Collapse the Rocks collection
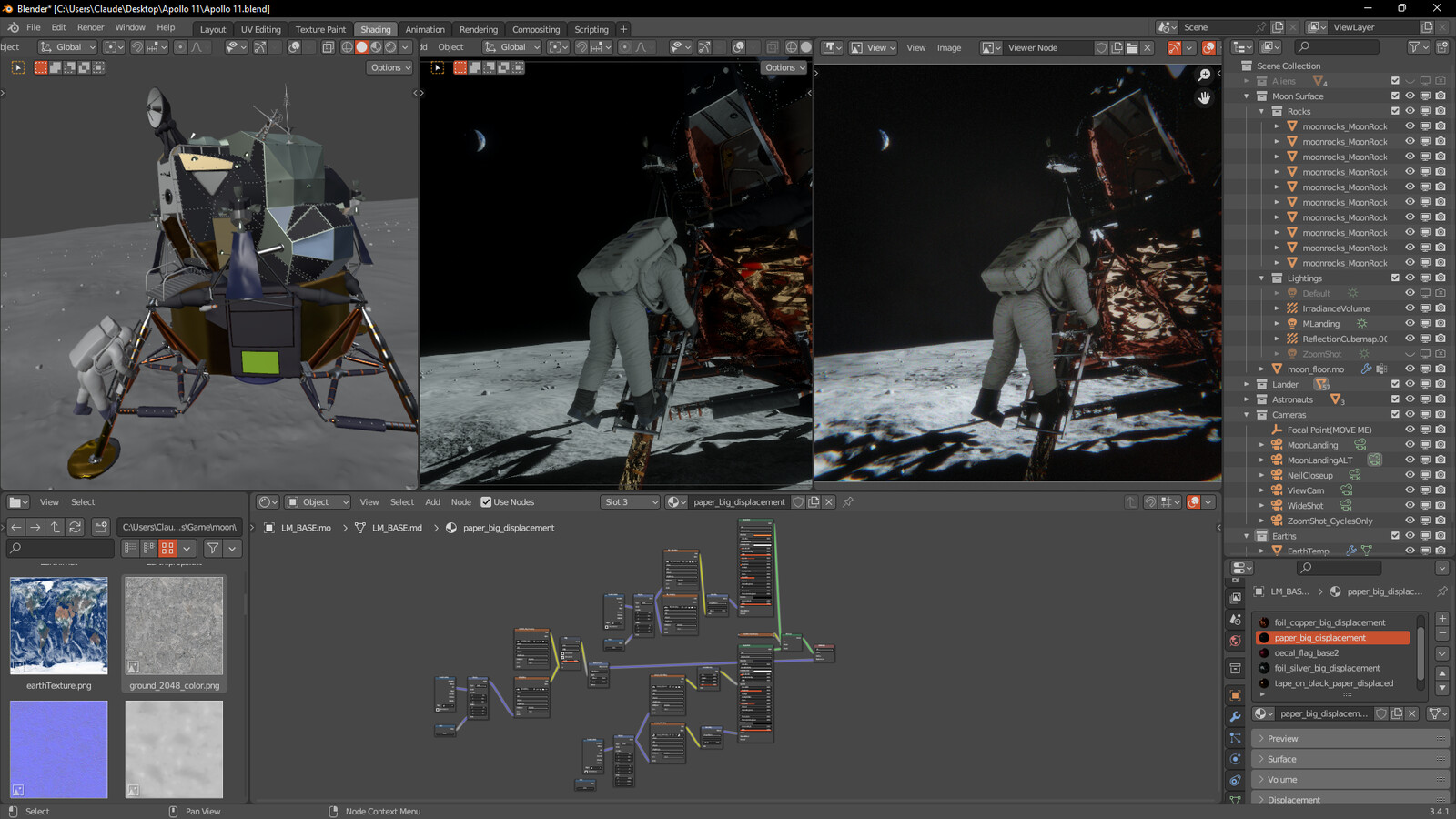The width and height of the screenshot is (1456, 819). coord(1262,111)
